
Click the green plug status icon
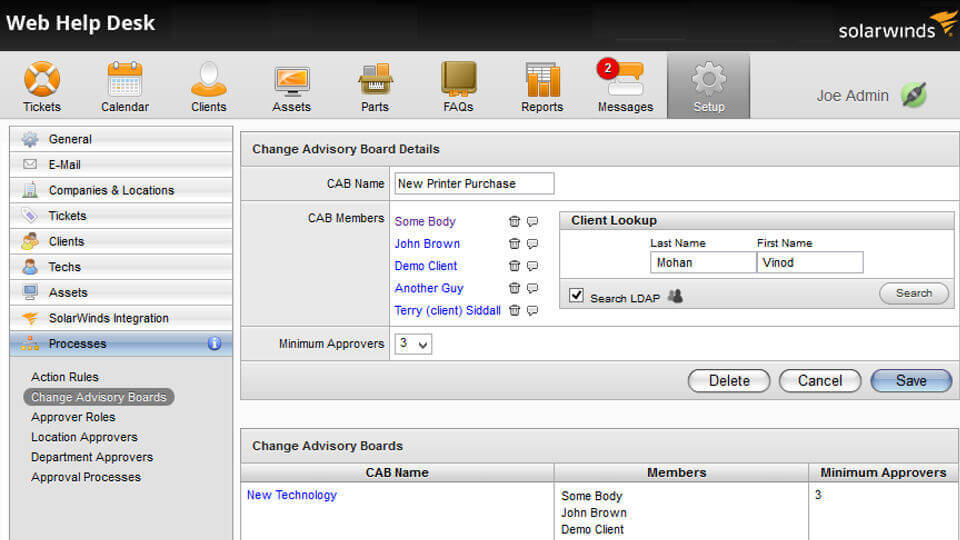(x=913, y=95)
